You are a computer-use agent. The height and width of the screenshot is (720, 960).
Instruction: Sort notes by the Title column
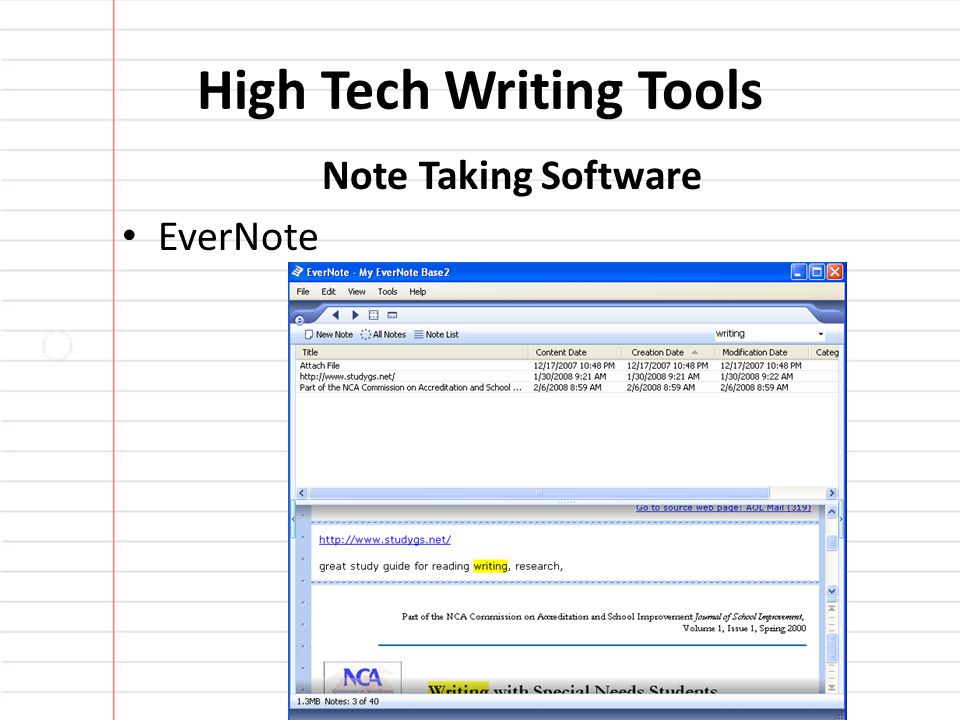(412, 352)
